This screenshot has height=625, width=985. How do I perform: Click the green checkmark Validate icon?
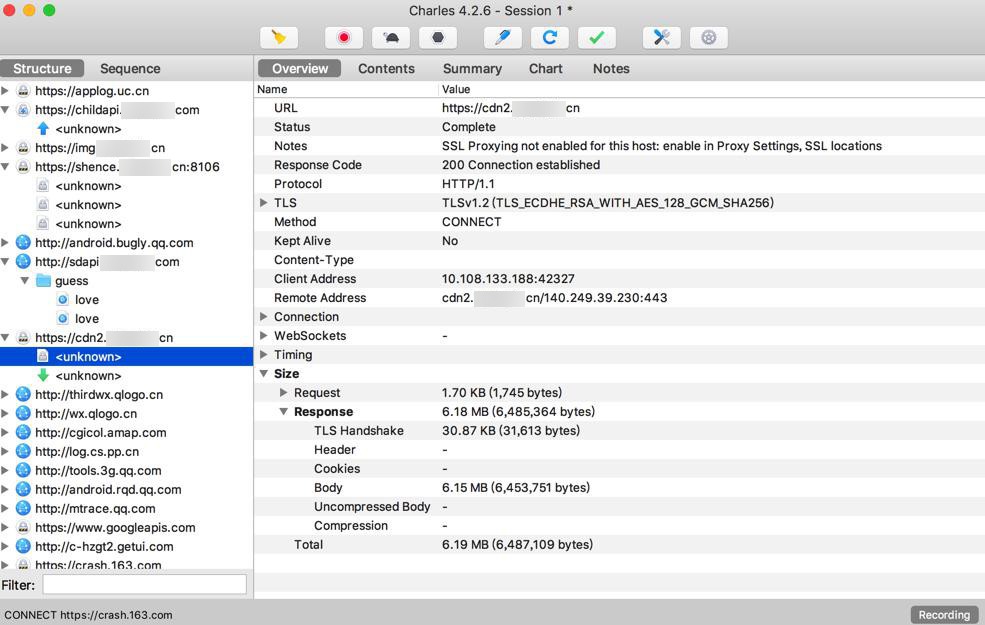596,38
